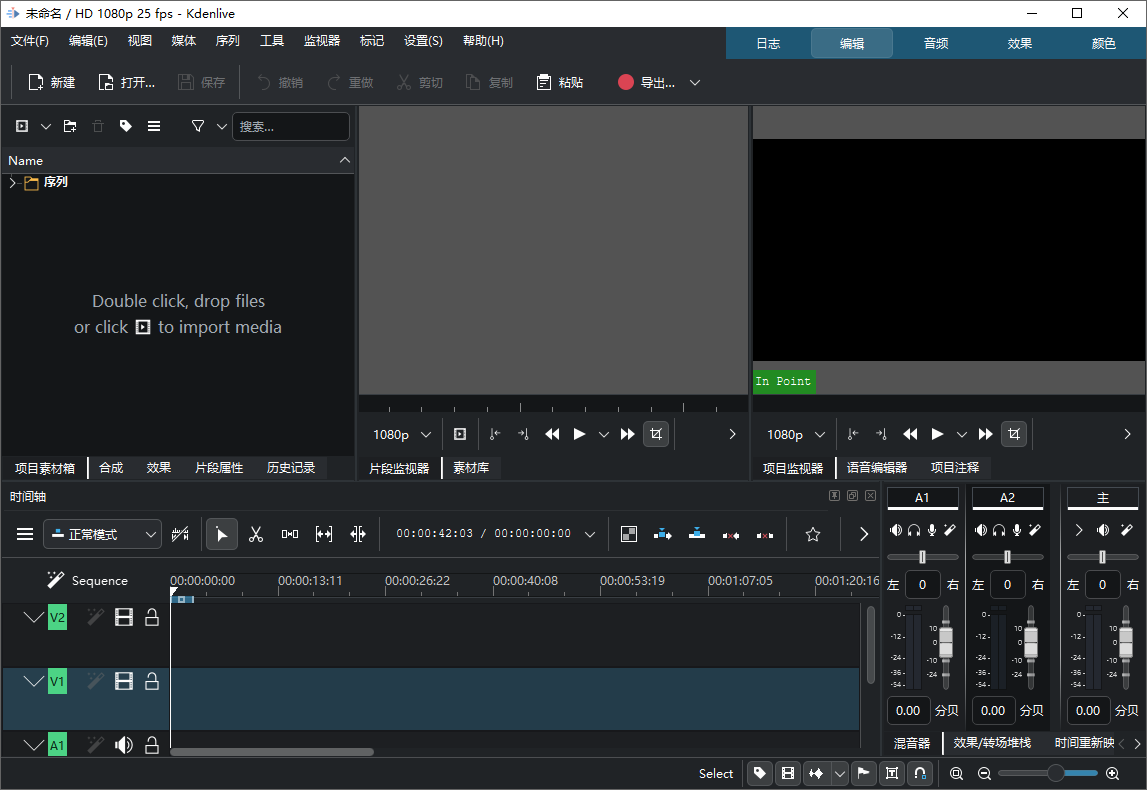The image size is (1147, 790).
Task: Open the timeline hamburger menu
Action: click(x=25, y=534)
